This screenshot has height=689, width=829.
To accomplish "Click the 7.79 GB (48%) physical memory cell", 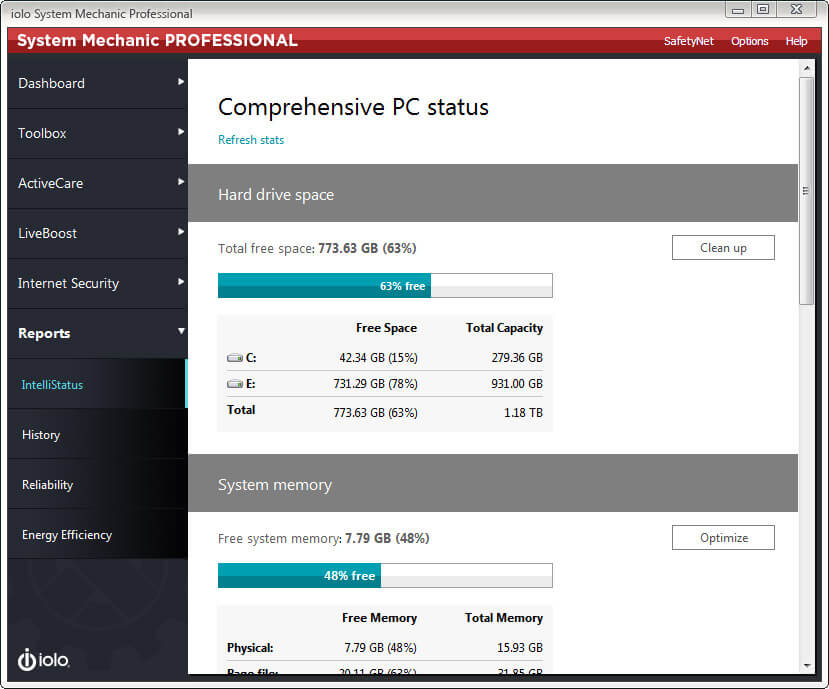I will (381, 648).
